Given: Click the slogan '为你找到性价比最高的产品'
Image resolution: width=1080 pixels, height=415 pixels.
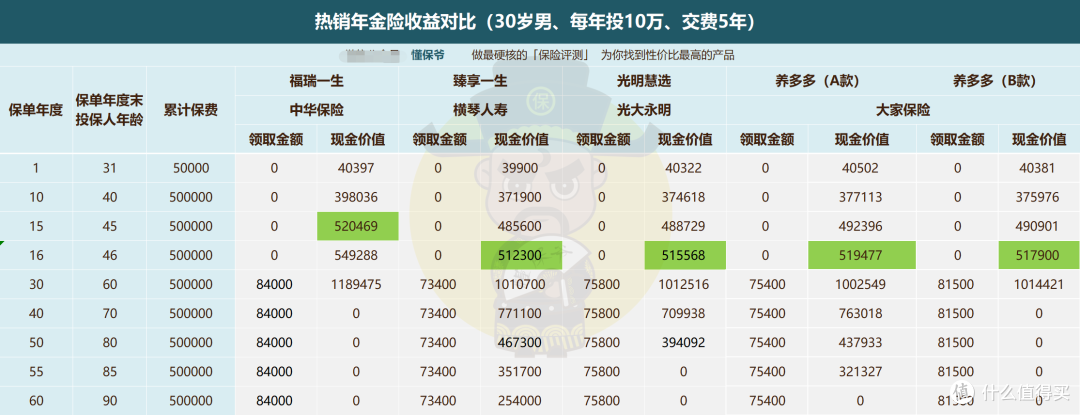Looking at the screenshot, I should pyautogui.click(x=667, y=55).
